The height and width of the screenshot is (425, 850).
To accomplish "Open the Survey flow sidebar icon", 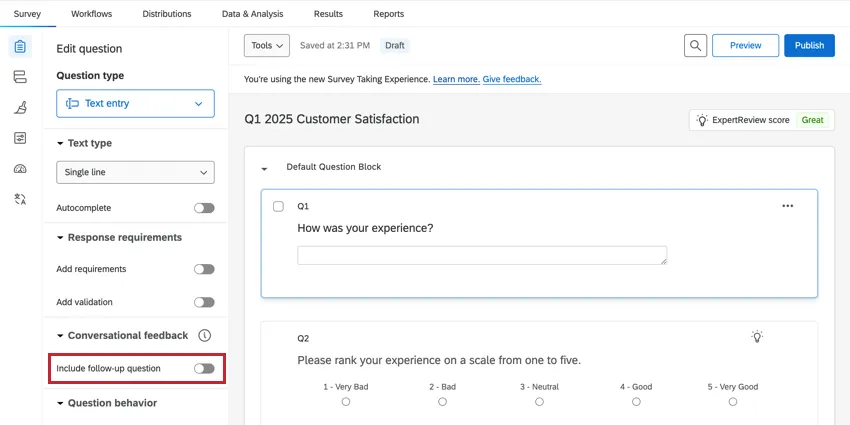I will [20, 77].
